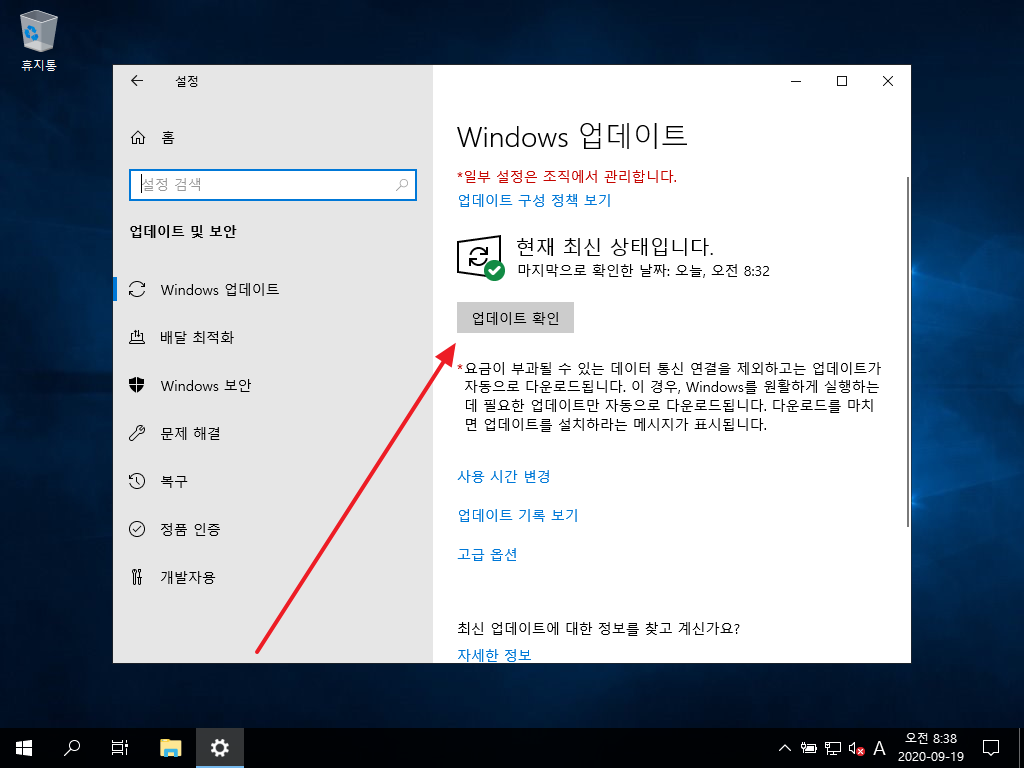Select the 복구 label in sidebar
Screen dimensions: 1024x768
click(174, 481)
